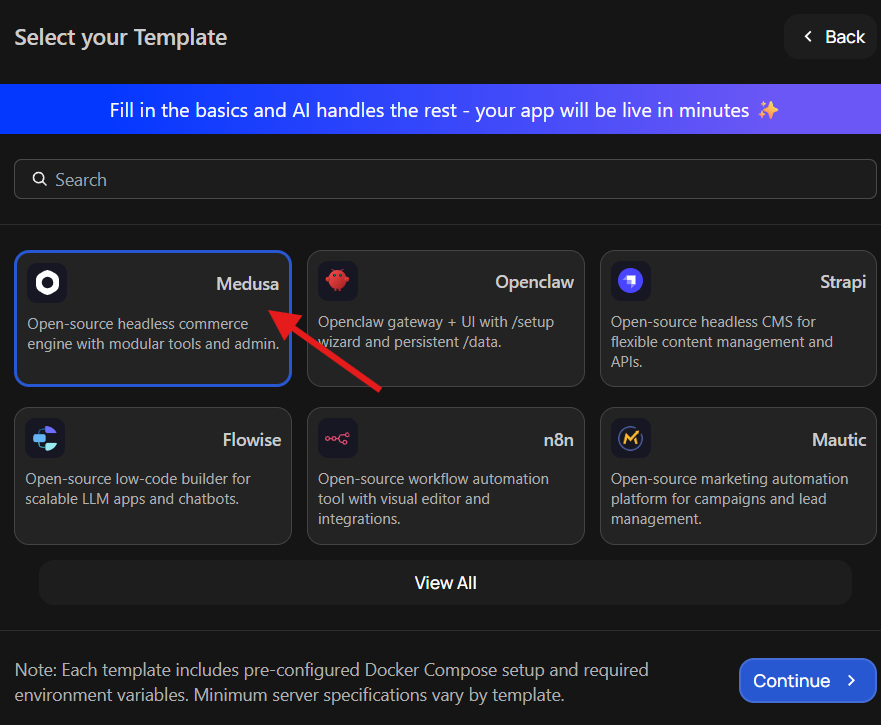Screen dimensions: 881x725
Task: Click the search magnifier icon
Action: pyautogui.click(x=40, y=179)
